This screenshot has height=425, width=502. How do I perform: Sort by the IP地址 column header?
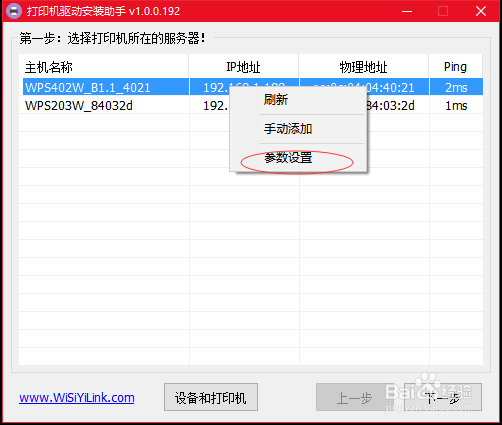tap(244, 67)
